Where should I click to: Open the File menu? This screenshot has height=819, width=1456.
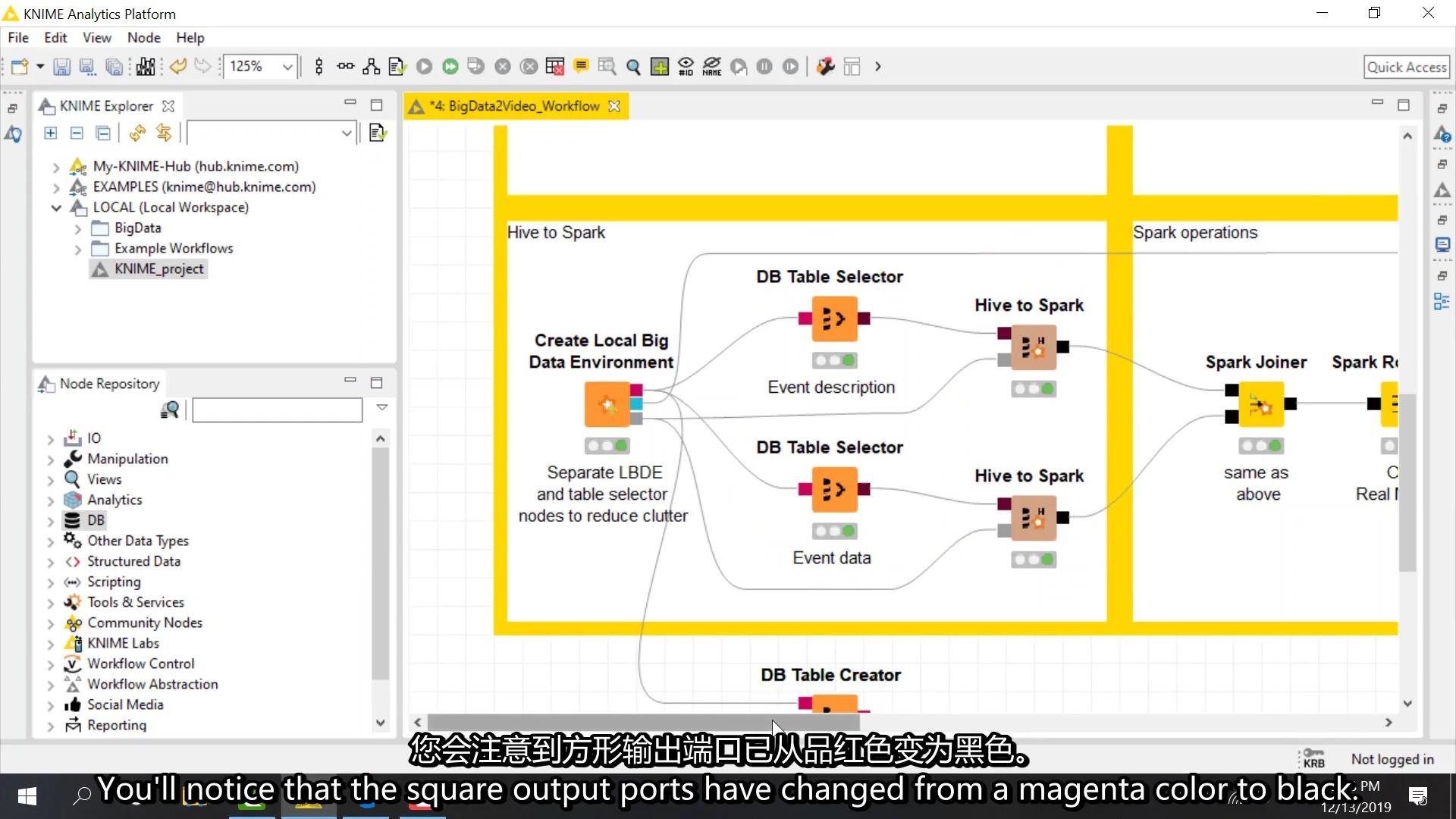point(18,38)
